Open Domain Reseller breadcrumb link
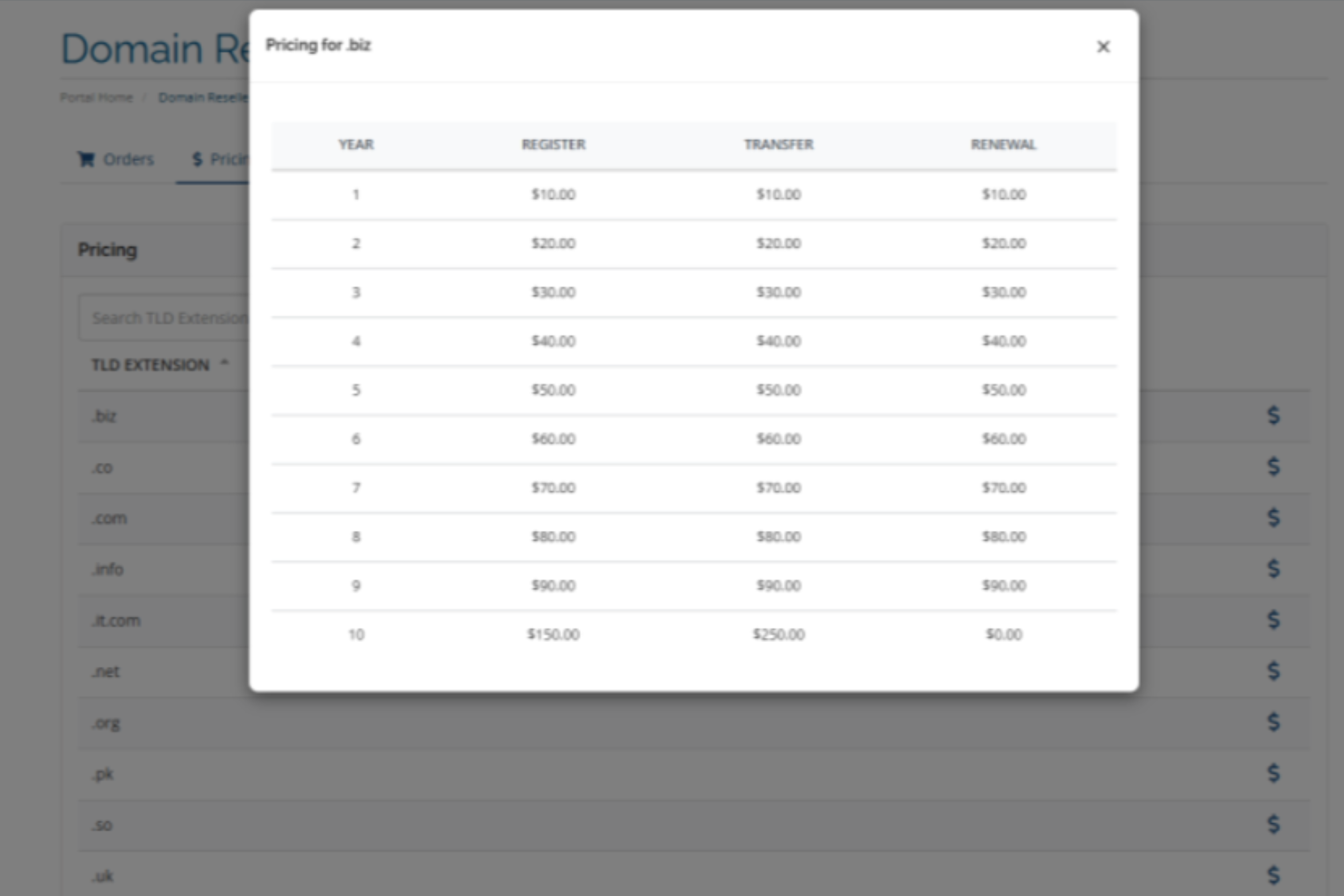Viewport: 1344px width, 896px height. (203, 98)
